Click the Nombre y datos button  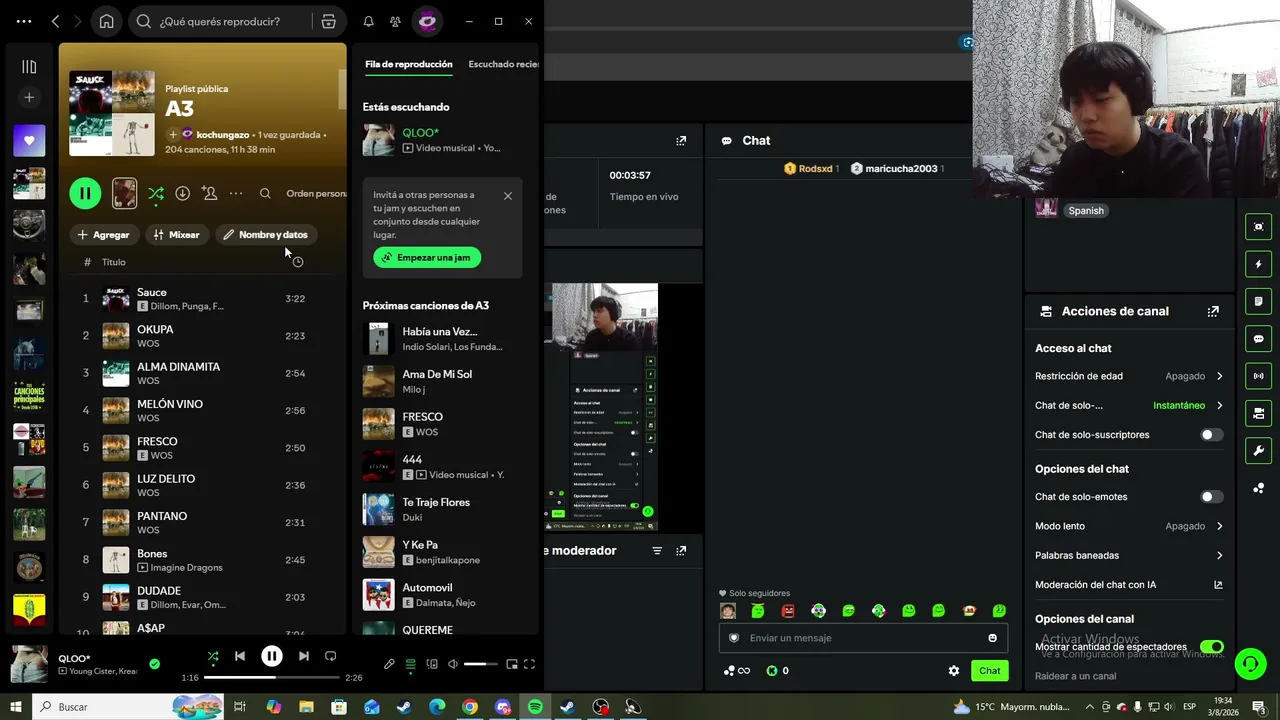[x=266, y=235]
